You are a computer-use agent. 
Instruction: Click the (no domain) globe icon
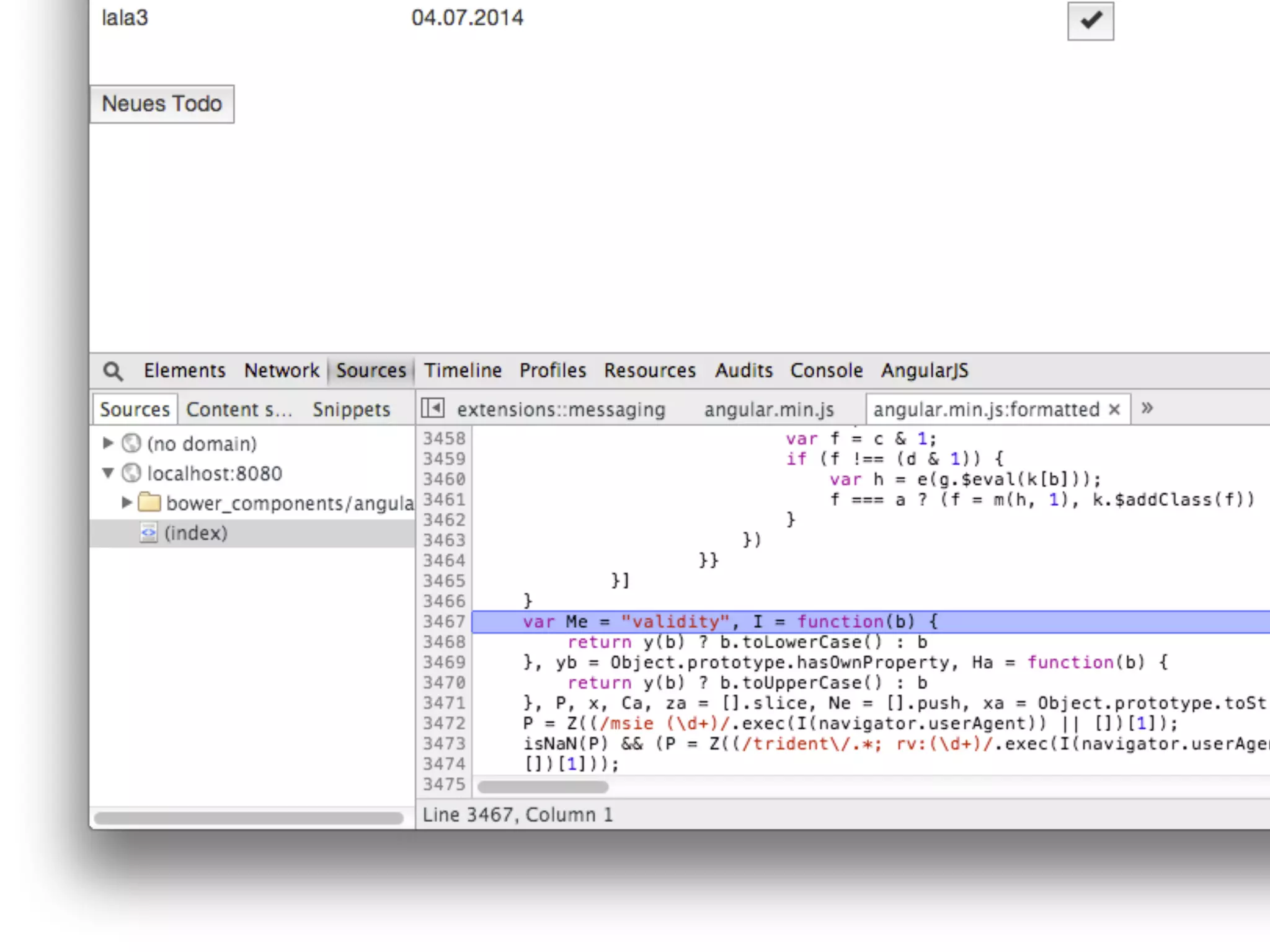(x=131, y=444)
